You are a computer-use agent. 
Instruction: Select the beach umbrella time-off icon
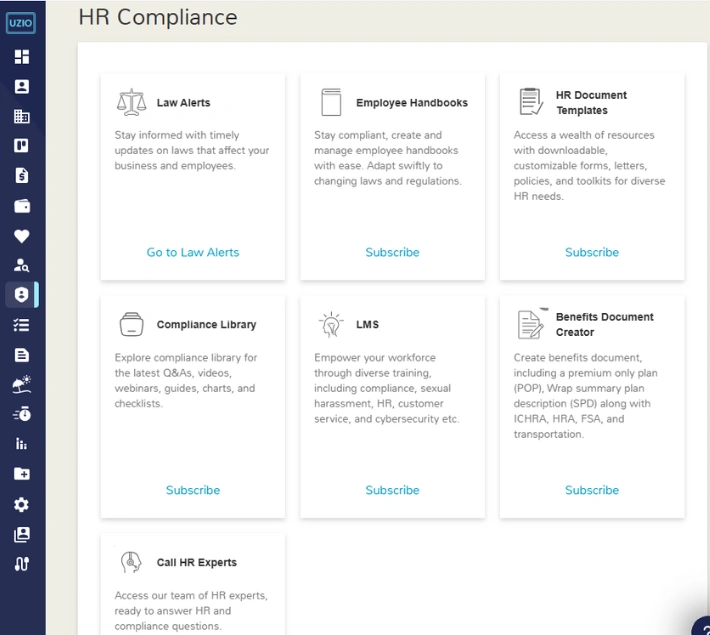[x=21, y=384]
